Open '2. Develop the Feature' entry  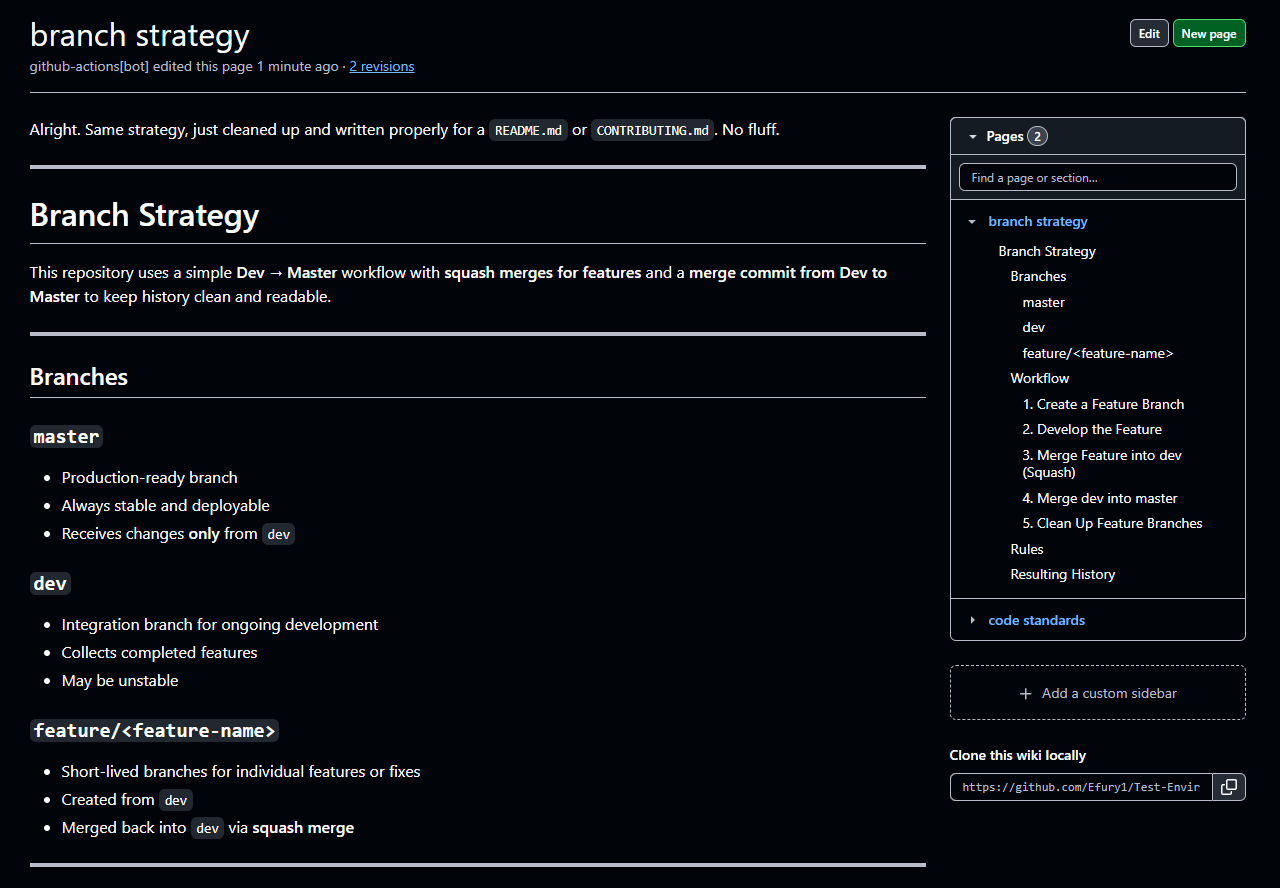[1092, 430]
